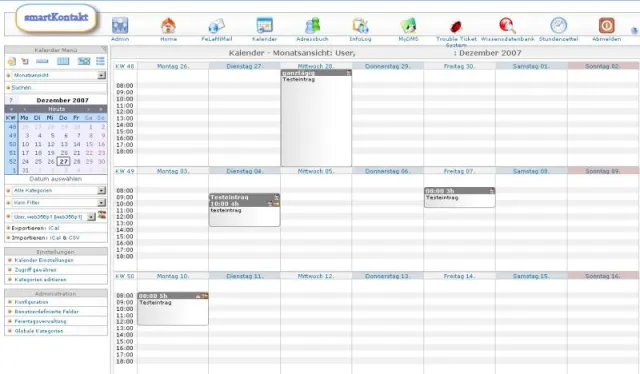640x374 pixels.
Task: Select week 50 in the mini calendar KW column
Action: [x=12, y=144]
